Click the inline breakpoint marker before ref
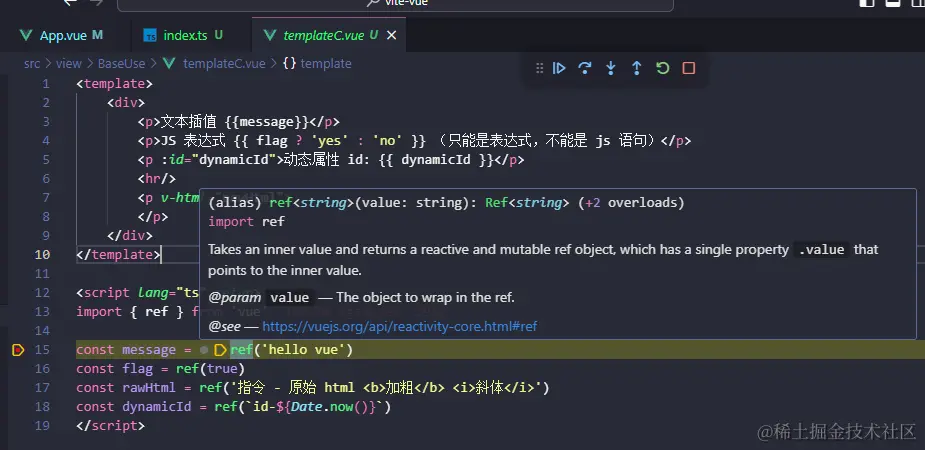 pos(219,350)
